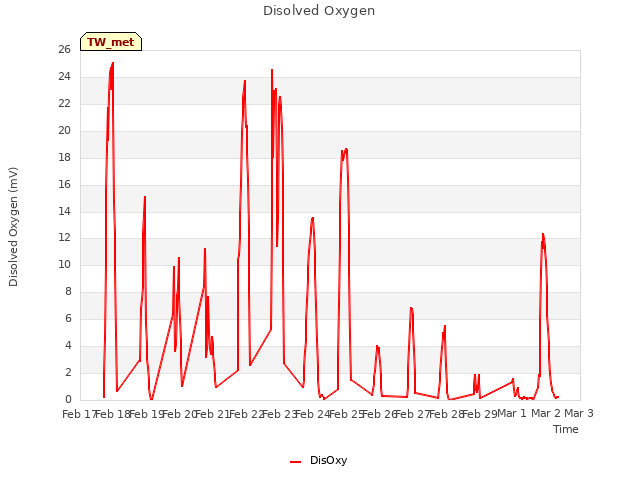Click the Feb 18 peak near 25 mV

tap(113, 63)
